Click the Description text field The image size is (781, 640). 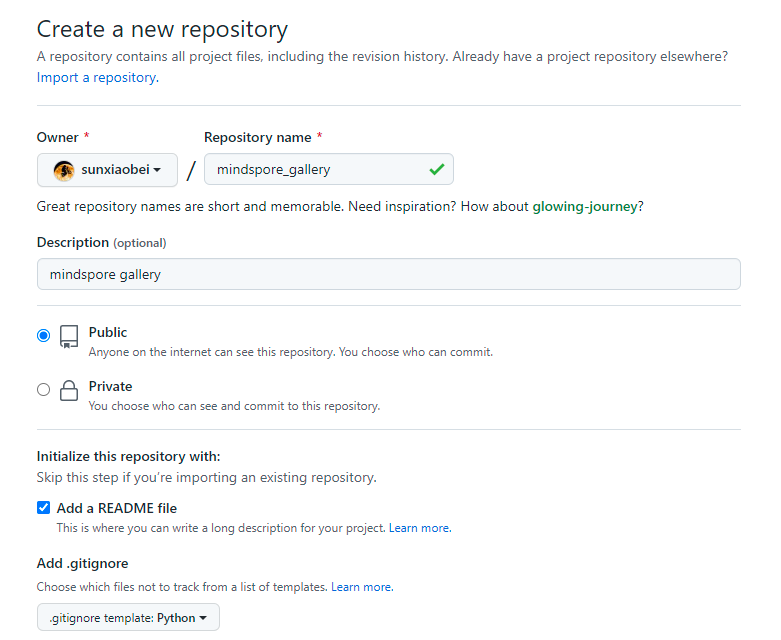click(x=388, y=274)
